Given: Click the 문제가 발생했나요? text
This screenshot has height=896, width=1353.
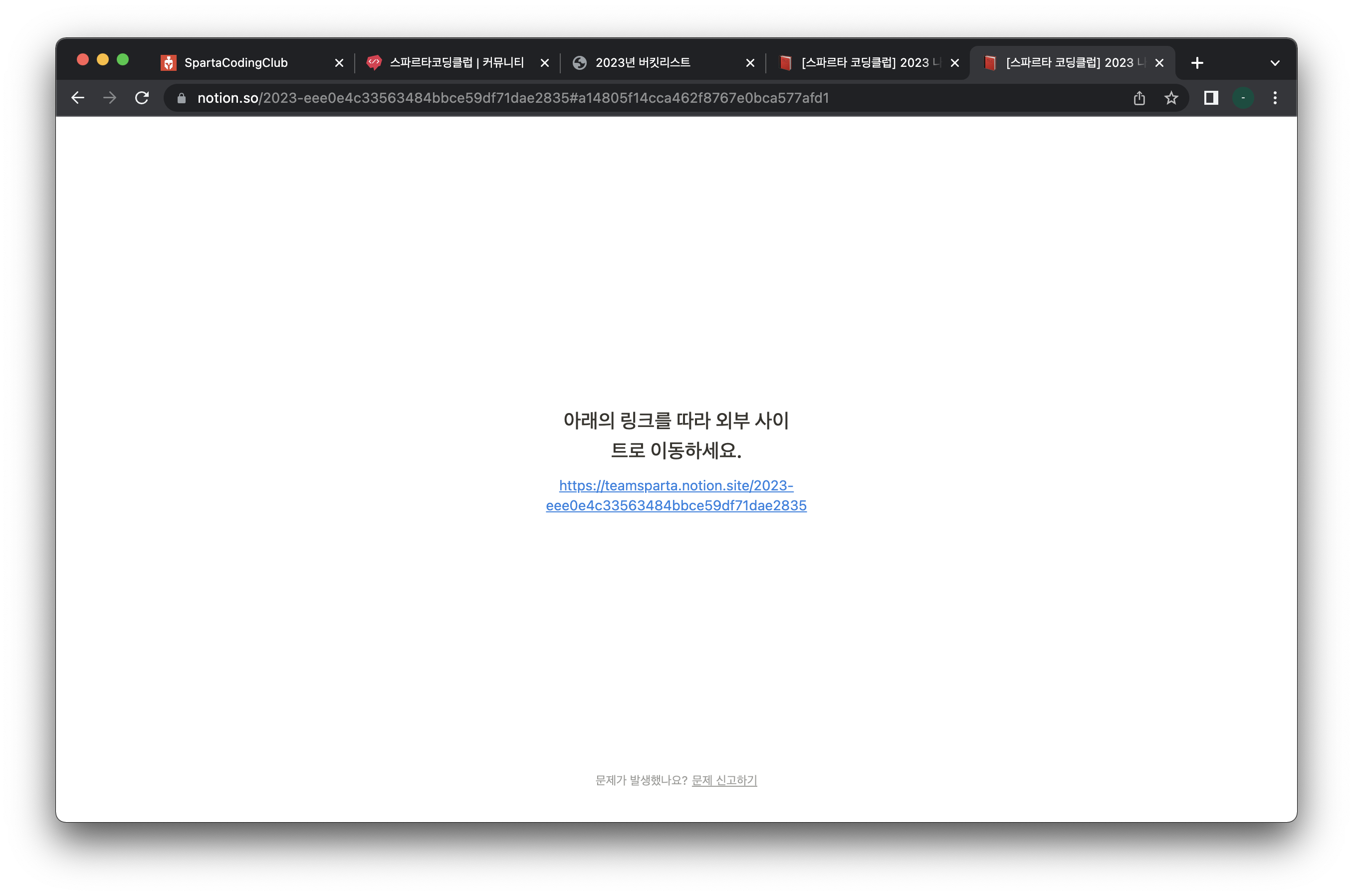Looking at the screenshot, I should coord(641,780).
